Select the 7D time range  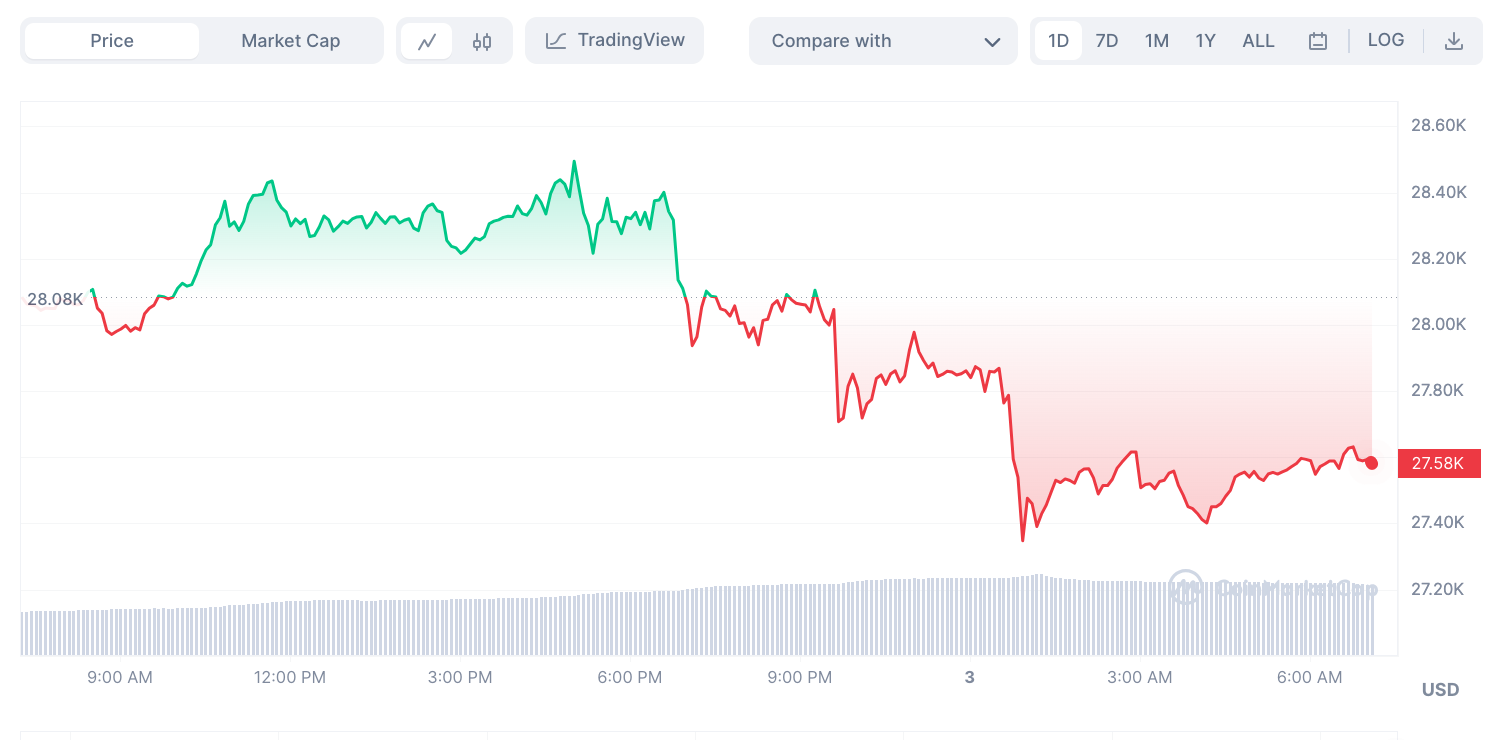[x=1106, y=41]
